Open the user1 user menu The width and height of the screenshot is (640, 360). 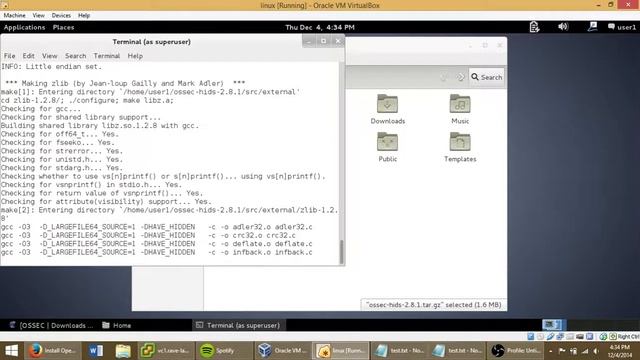pyautogui.click(x=622, y=27)
